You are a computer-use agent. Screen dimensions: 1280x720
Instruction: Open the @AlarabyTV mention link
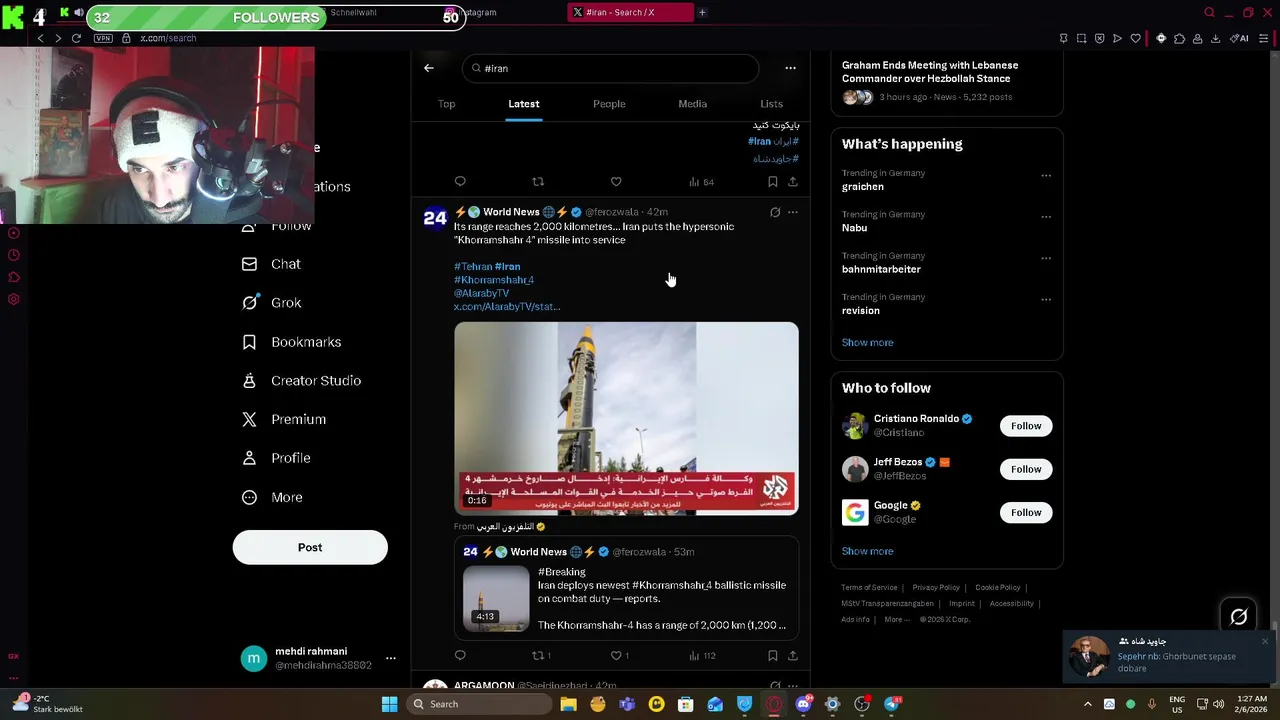point(481,293)
